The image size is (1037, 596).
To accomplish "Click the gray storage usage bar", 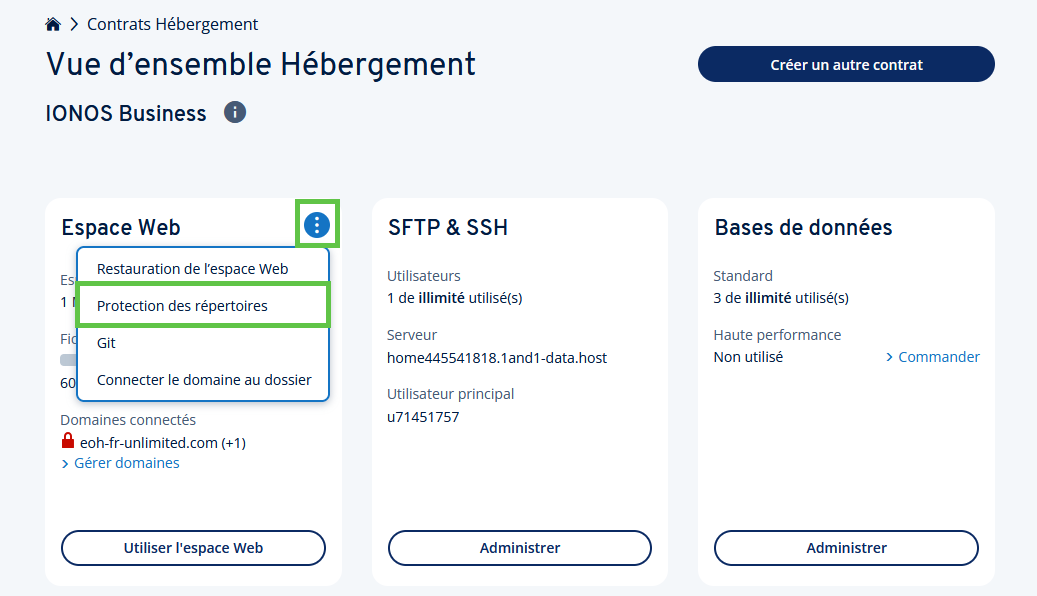I will [68, 360].
